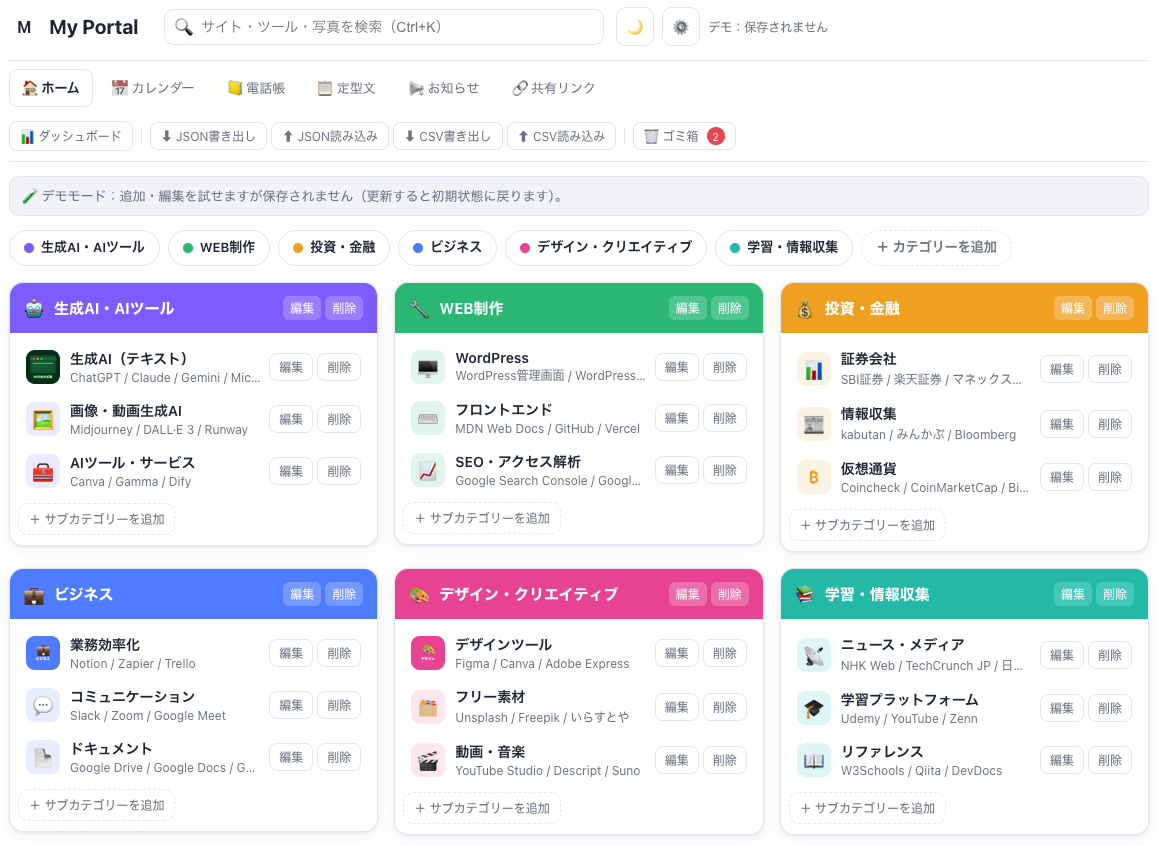1166x846 pixels.
Task: Open the 定型文 tab
Action: (x=347, y=88)
